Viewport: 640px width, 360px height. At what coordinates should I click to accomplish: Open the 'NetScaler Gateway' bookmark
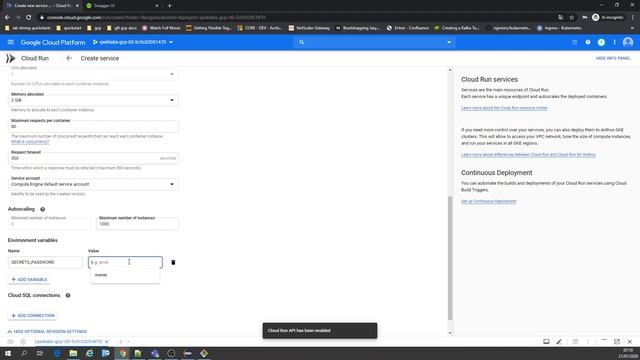point(309,28)
